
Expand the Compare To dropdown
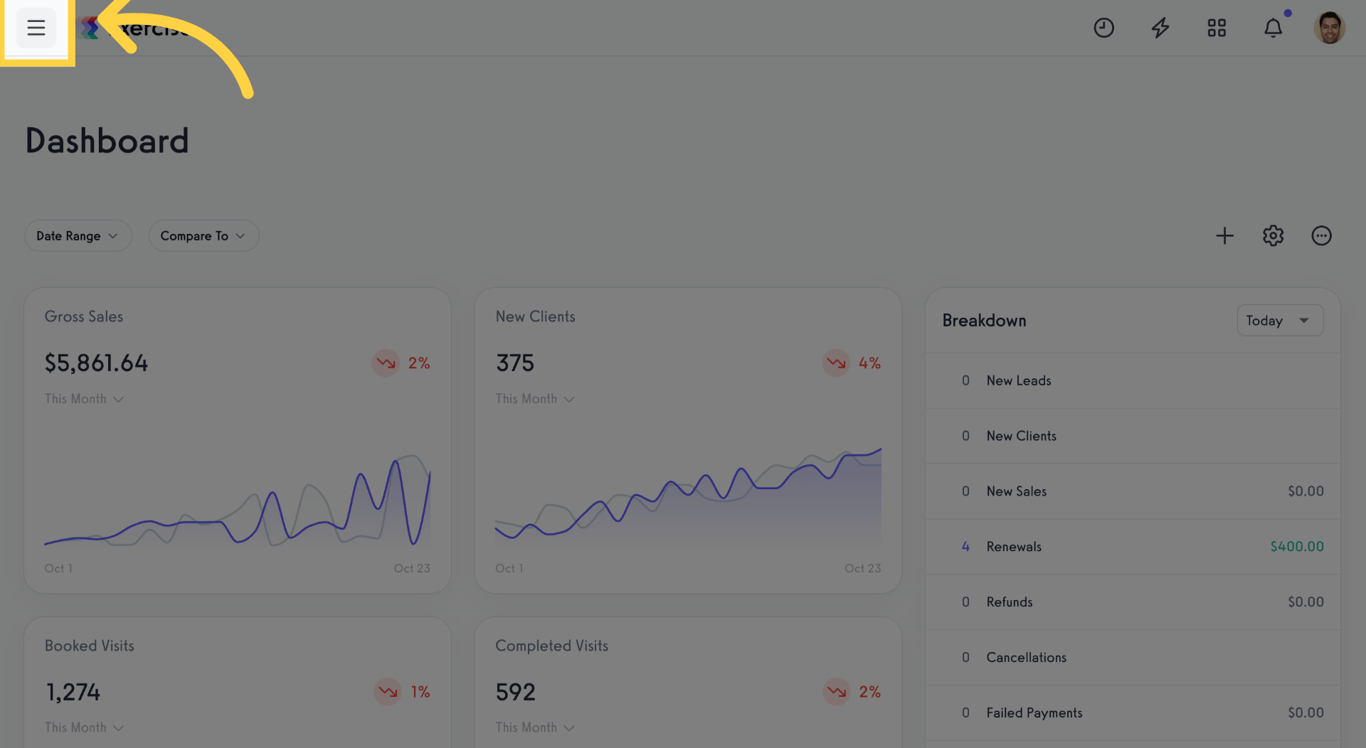click(204, 236)
